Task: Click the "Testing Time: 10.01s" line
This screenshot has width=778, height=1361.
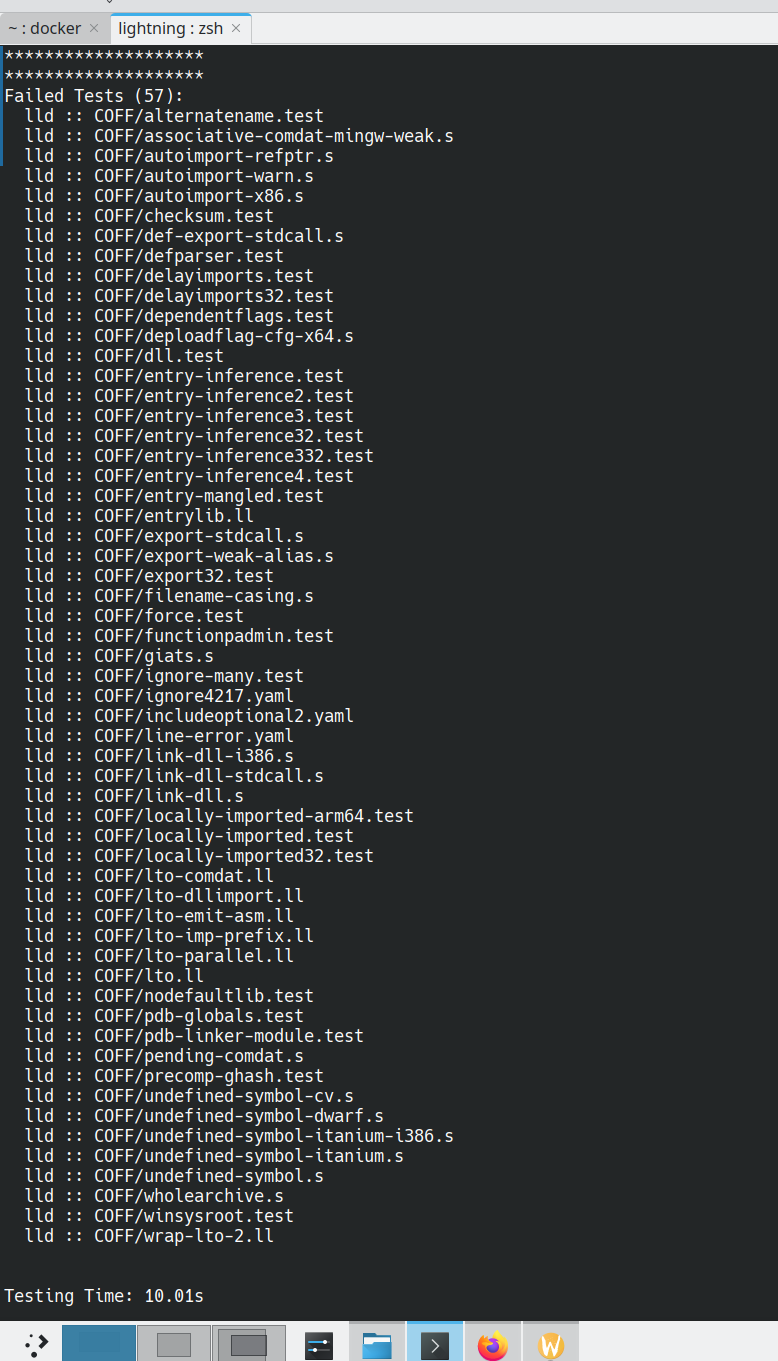Action: pos(105,1296)
